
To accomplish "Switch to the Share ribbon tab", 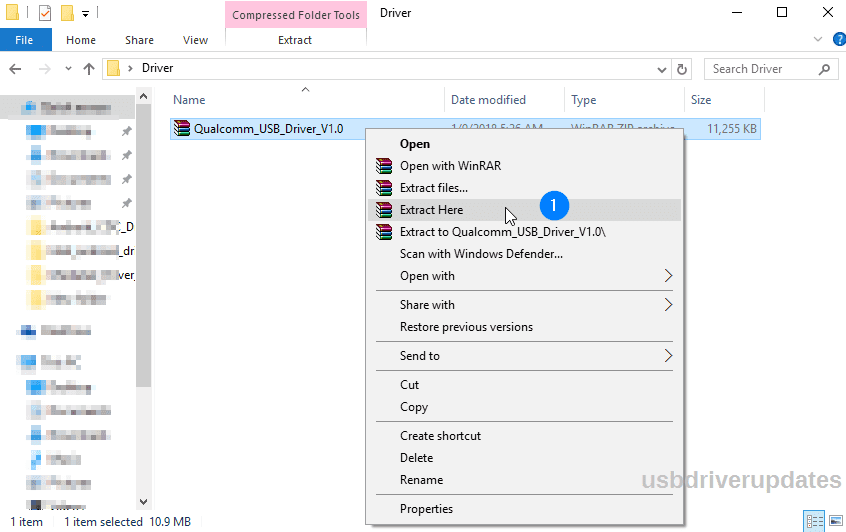I will (x=139, y=40).
